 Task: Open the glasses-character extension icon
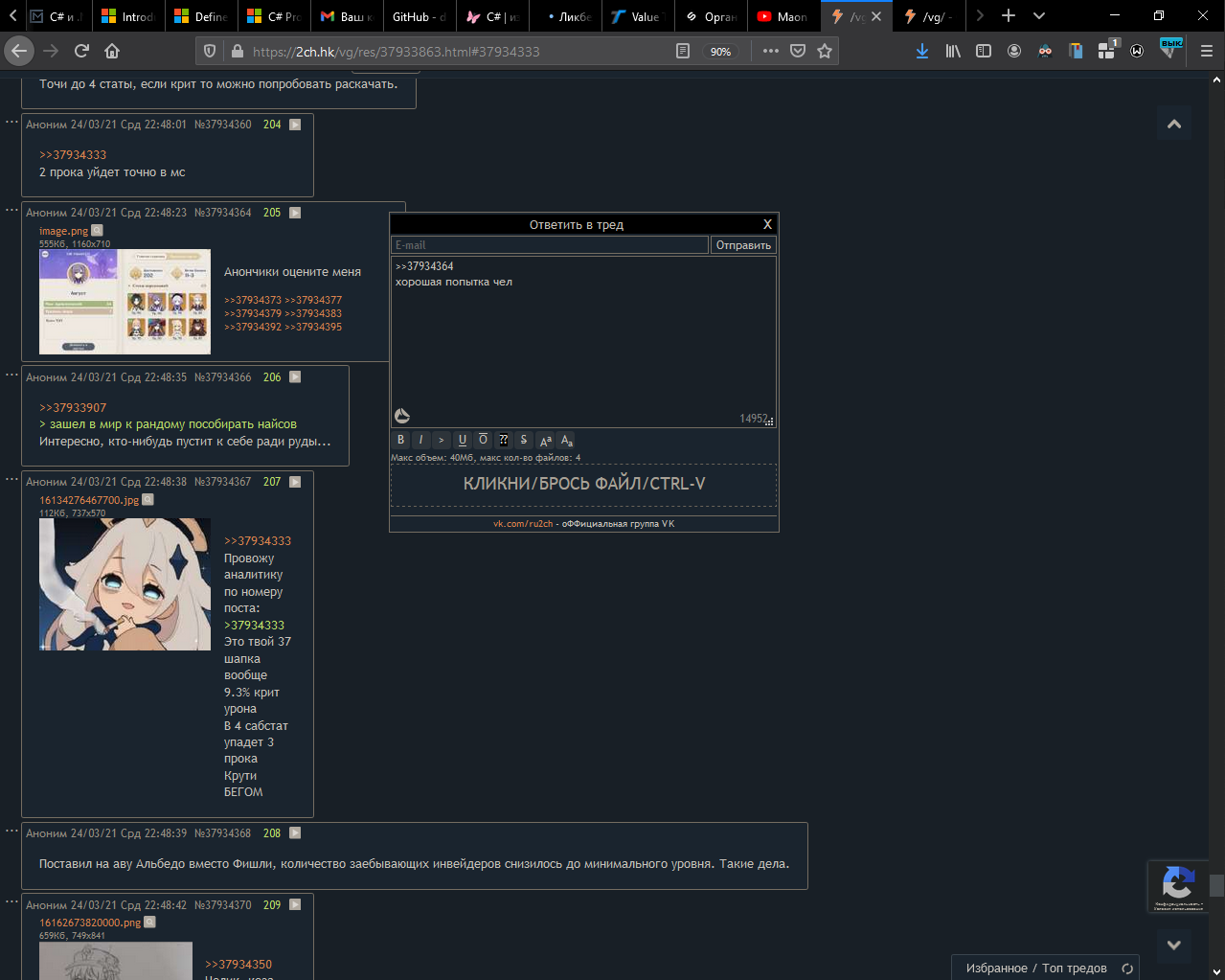pyautogui.click(x=1045, y=51)
